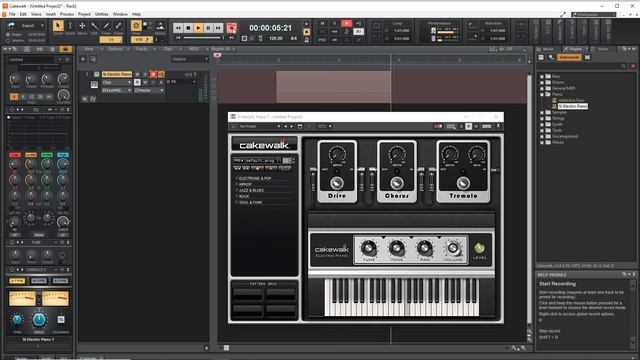
Task: Switch to the Media browser tab
Action: [548, 49]
